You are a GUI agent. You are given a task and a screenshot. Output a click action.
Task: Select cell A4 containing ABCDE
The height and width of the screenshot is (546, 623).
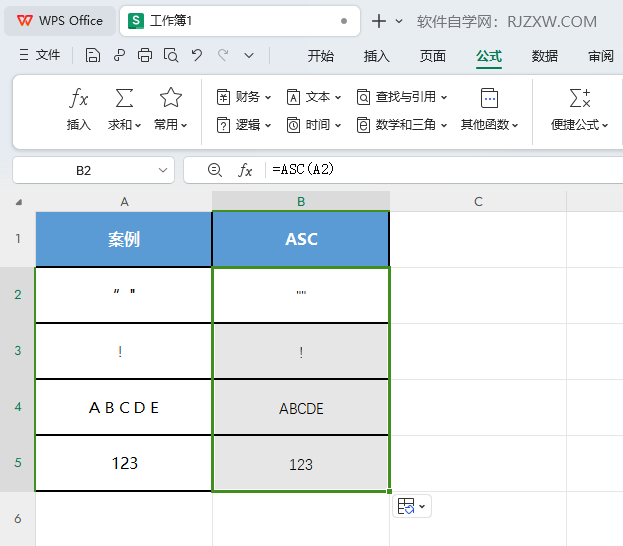pos(124,407)
